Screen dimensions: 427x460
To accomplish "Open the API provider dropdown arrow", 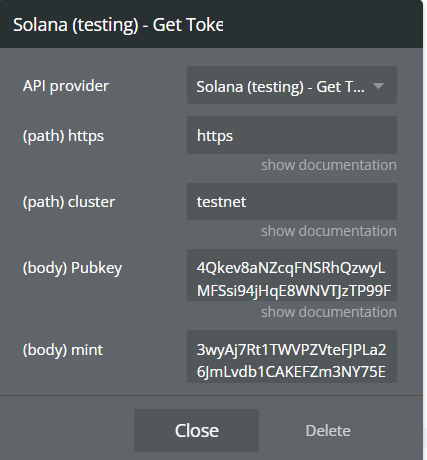I will pyautogui.click(x=378, y=86).
